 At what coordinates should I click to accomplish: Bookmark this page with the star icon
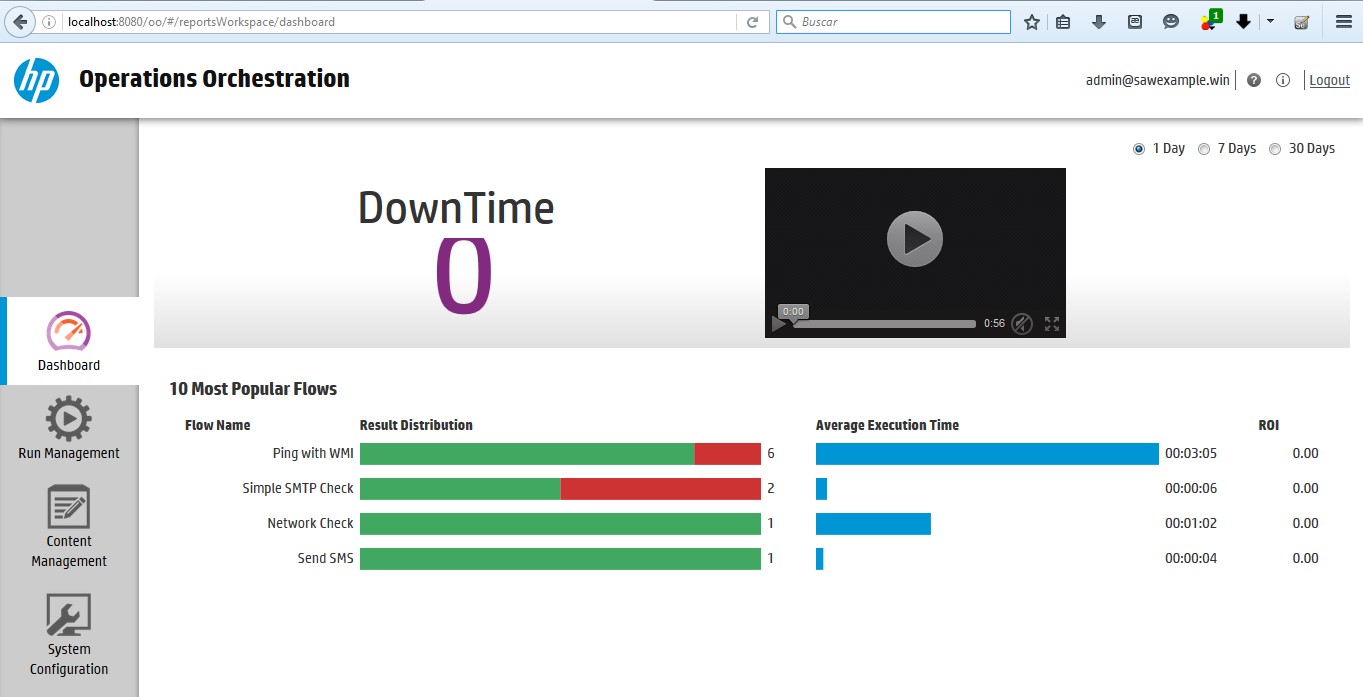pyautogui.click(x=1032, y=21)
